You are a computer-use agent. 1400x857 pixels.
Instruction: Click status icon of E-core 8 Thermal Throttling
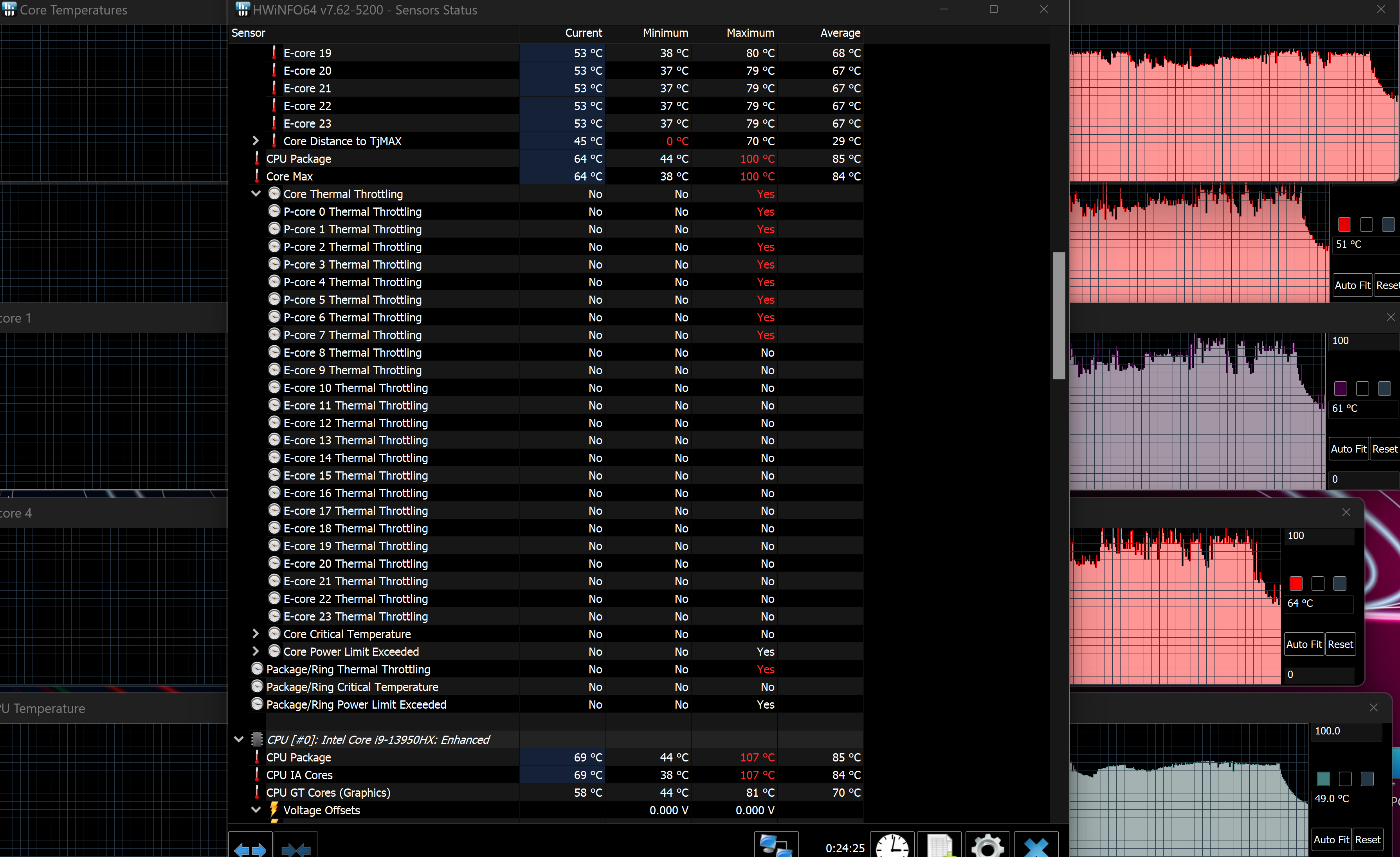coord(274,352)
